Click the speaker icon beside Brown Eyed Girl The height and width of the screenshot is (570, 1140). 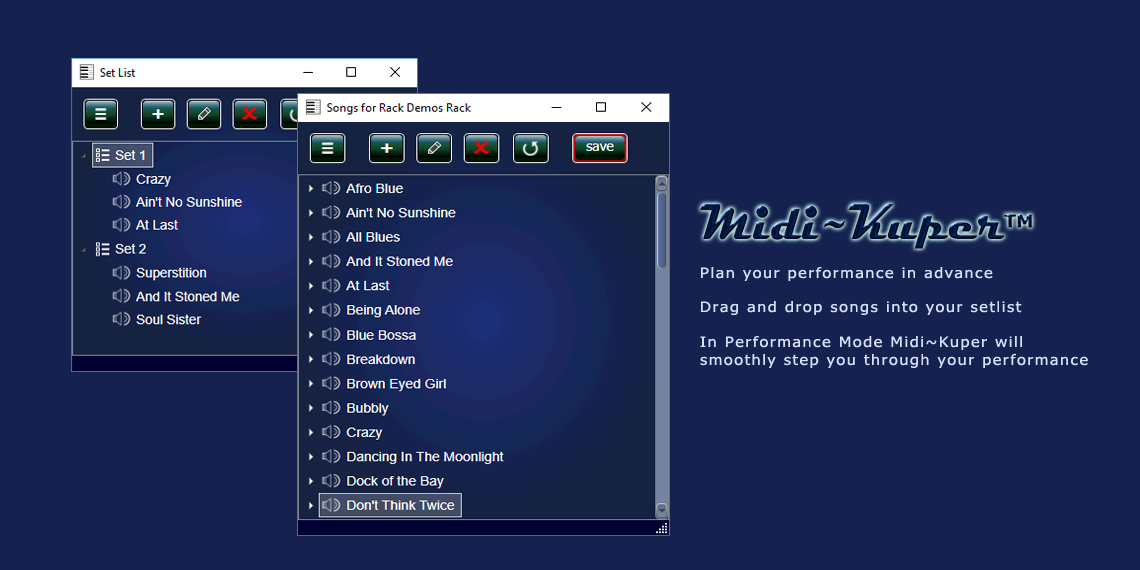331,383
